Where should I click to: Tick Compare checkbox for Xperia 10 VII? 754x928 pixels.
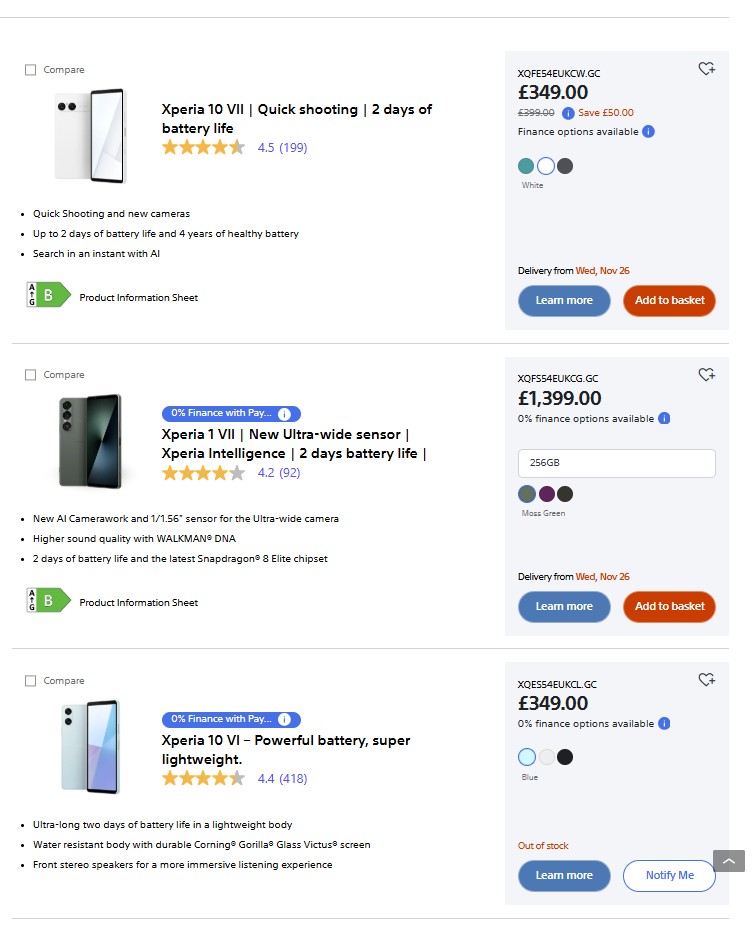point(30,70)
